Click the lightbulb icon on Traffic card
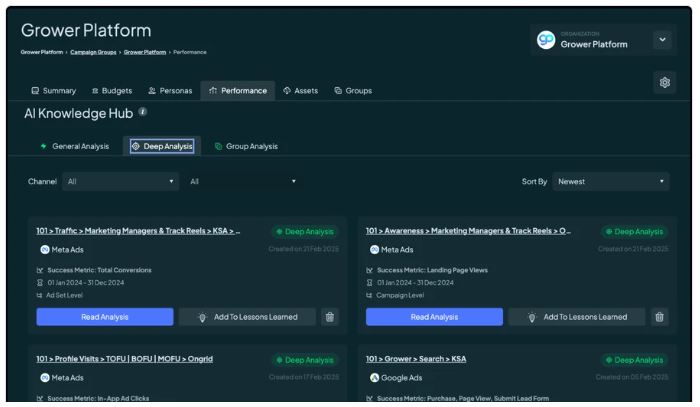Screen dimensions: 700x407 point(202,317)
